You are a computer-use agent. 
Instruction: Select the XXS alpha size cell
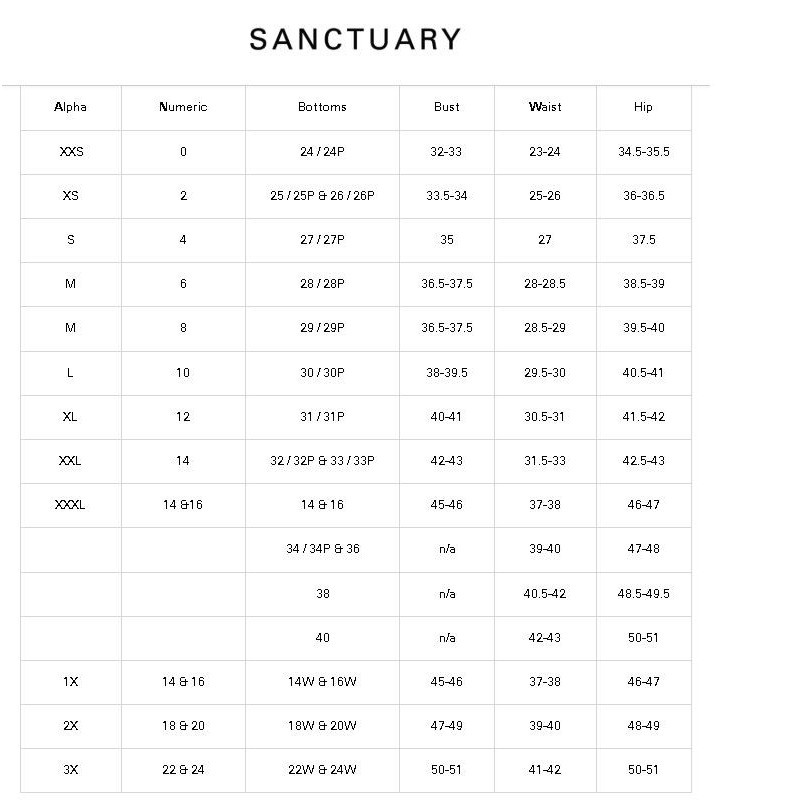pyautogui.click(x=71, y=152)
